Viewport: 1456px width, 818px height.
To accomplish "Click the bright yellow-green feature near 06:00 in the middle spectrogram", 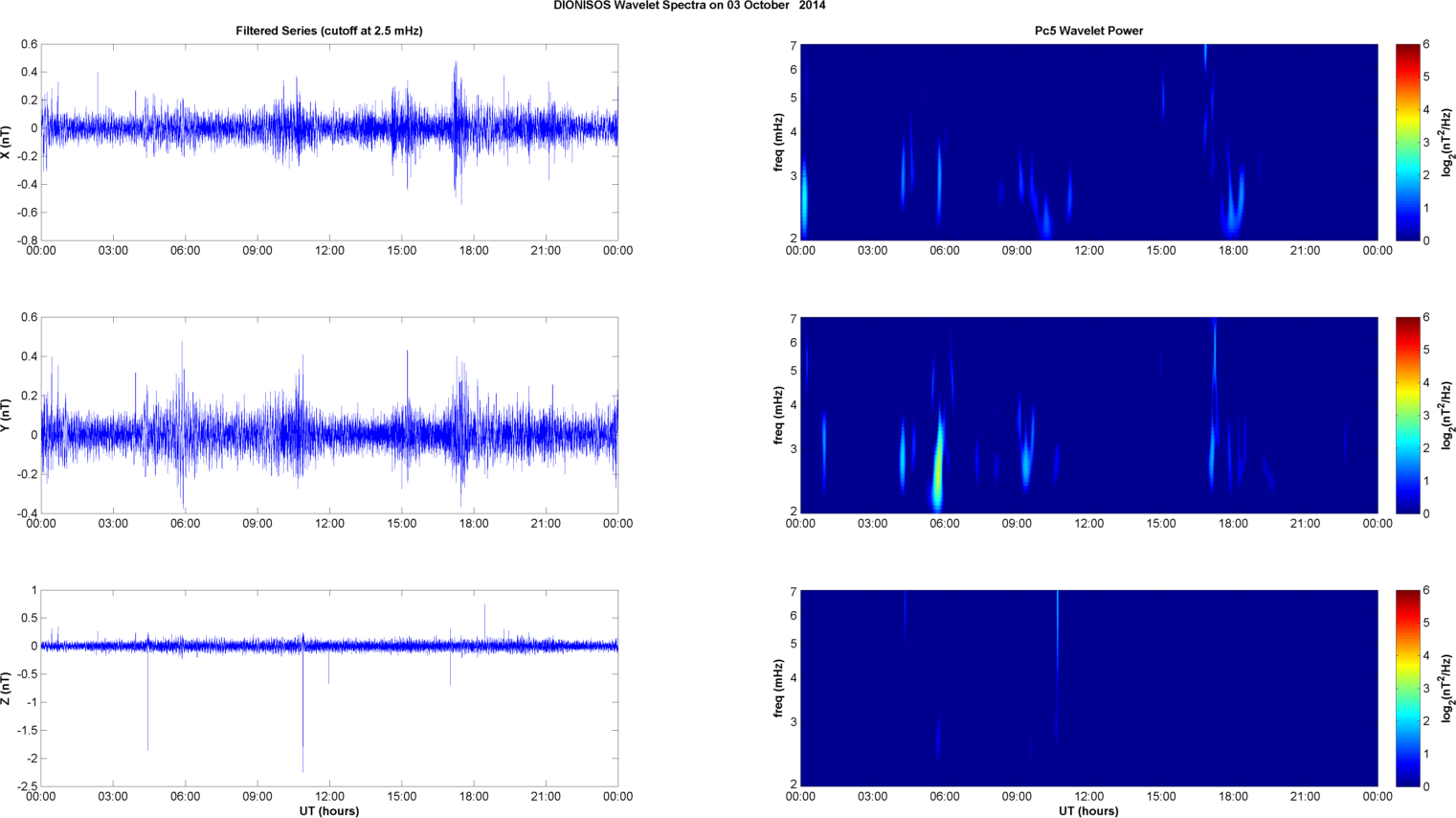I will tap(939, 465).
